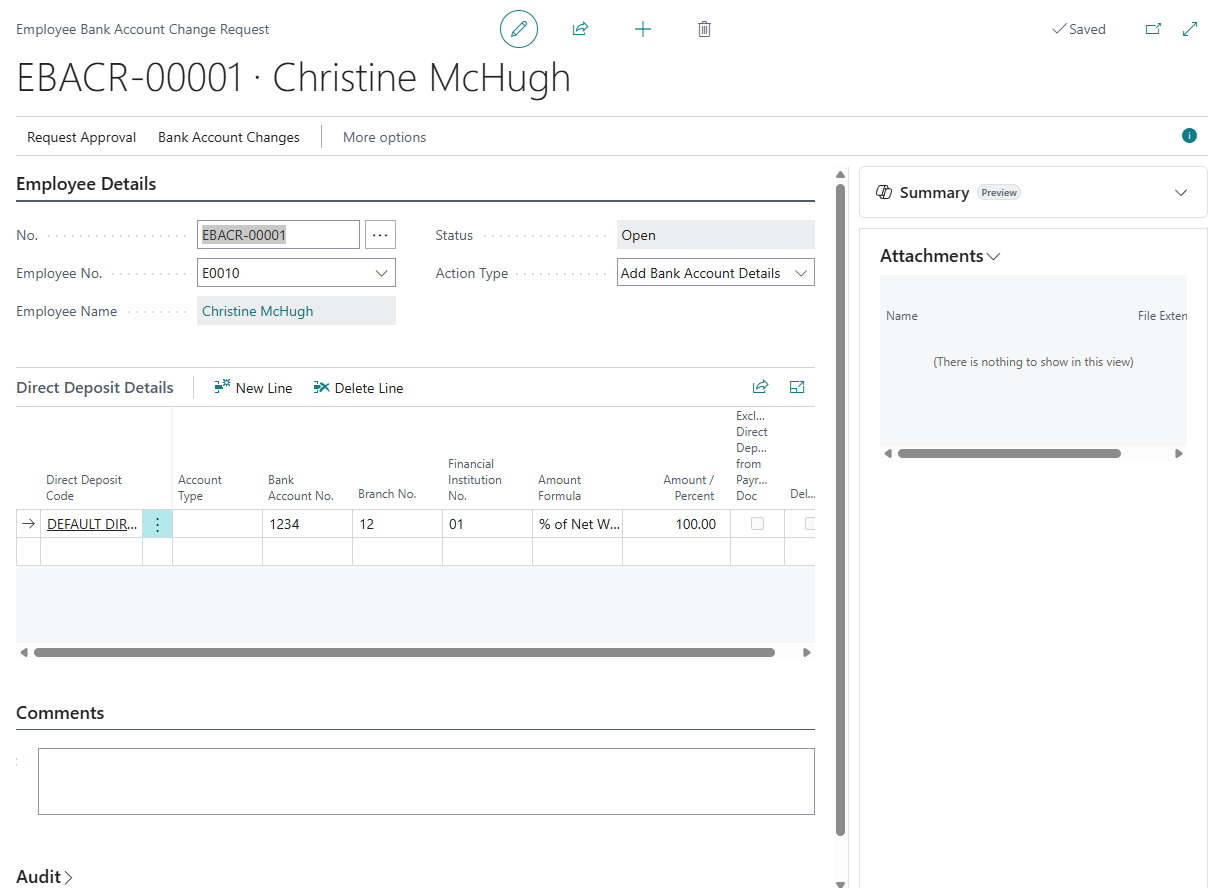Click the Copilot Summary icon
The image size is (1220, 888).
coord(884,192)
